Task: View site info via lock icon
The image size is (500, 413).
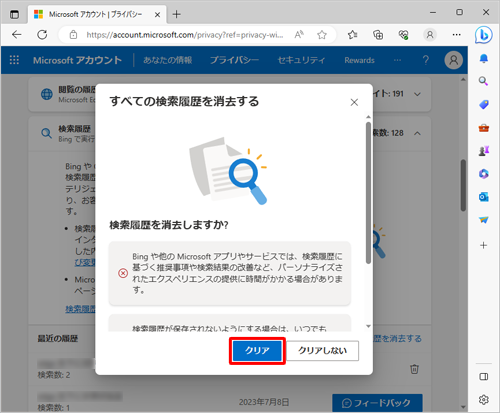Action: coord(73,35)
